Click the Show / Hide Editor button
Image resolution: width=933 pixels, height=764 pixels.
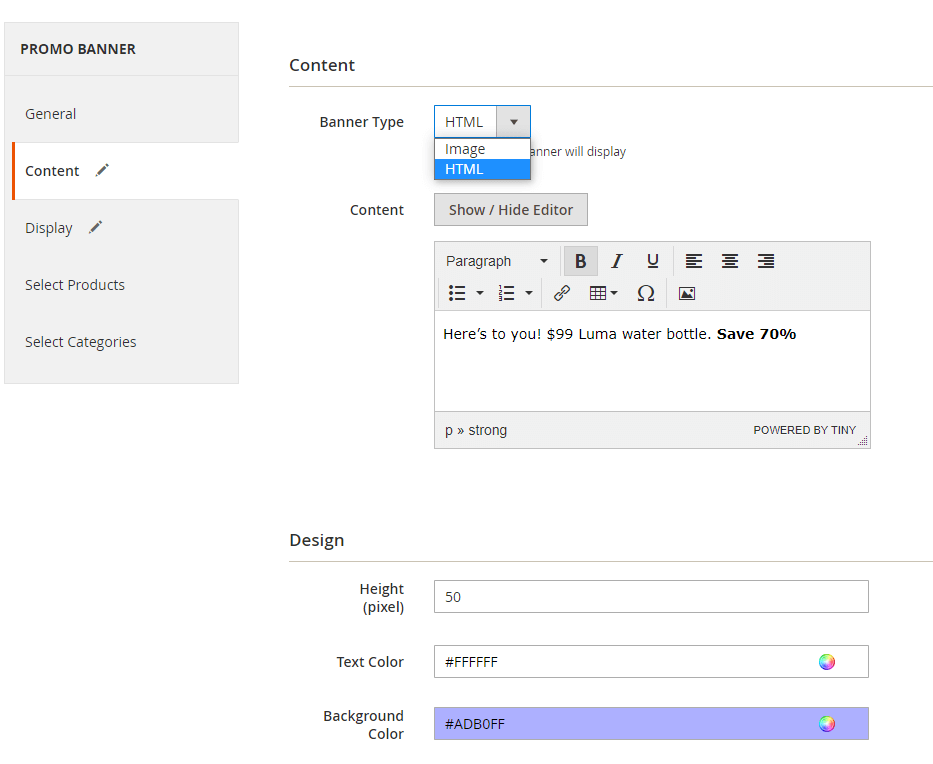511,209
